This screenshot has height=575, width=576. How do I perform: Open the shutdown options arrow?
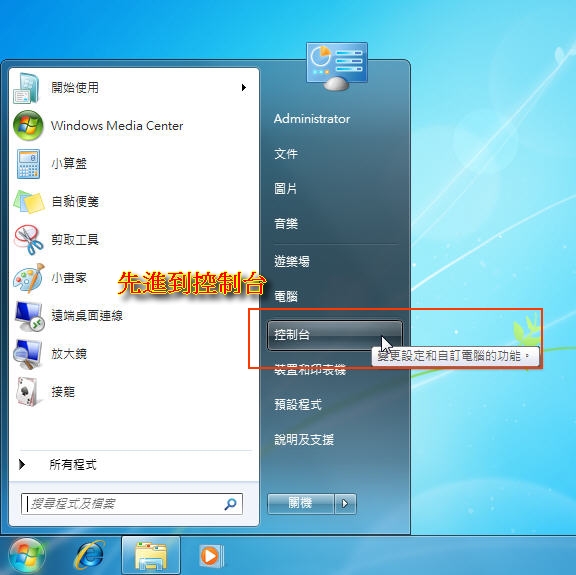click(x=345, y=503)
